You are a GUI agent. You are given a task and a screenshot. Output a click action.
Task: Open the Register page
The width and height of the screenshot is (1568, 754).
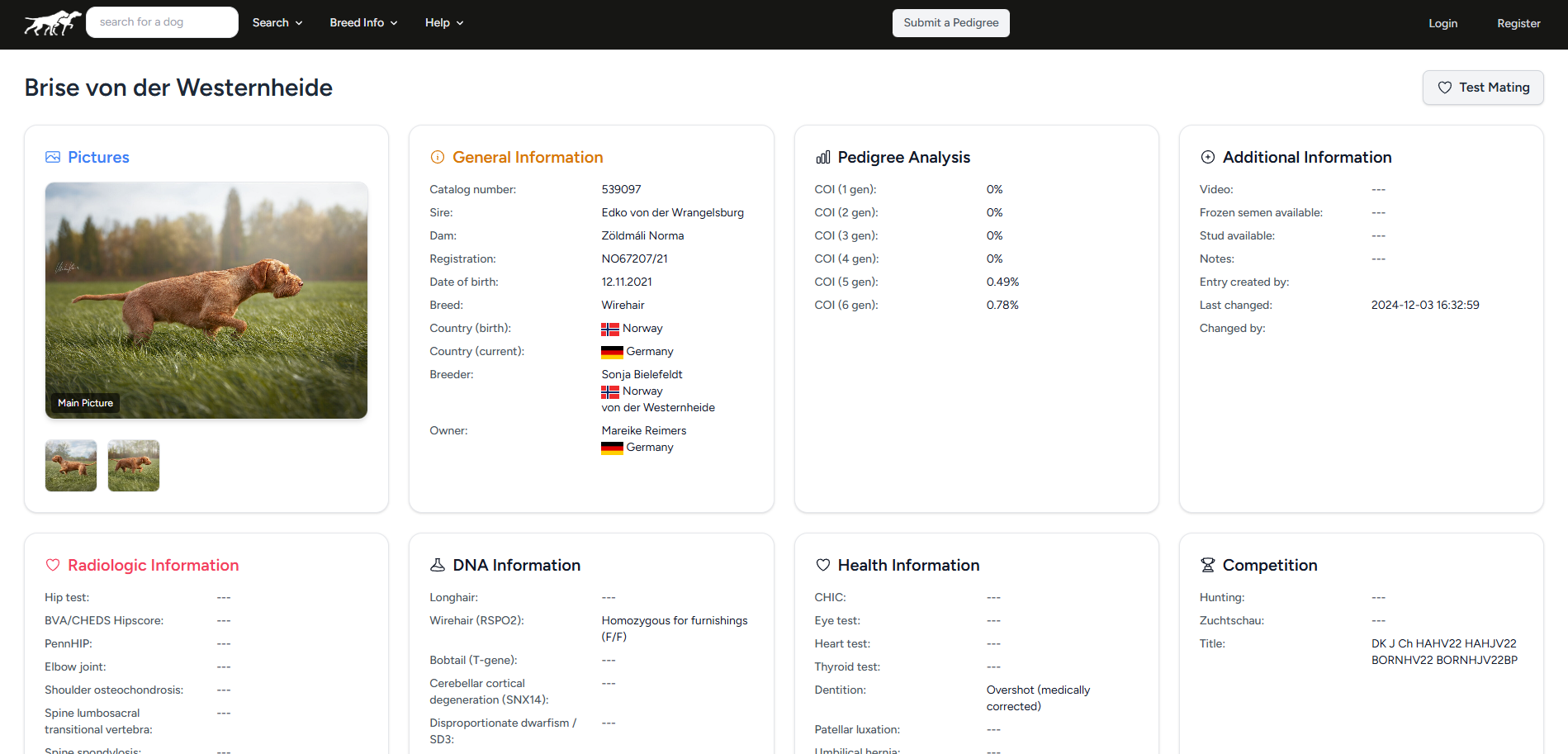(x=1518, y=23)
